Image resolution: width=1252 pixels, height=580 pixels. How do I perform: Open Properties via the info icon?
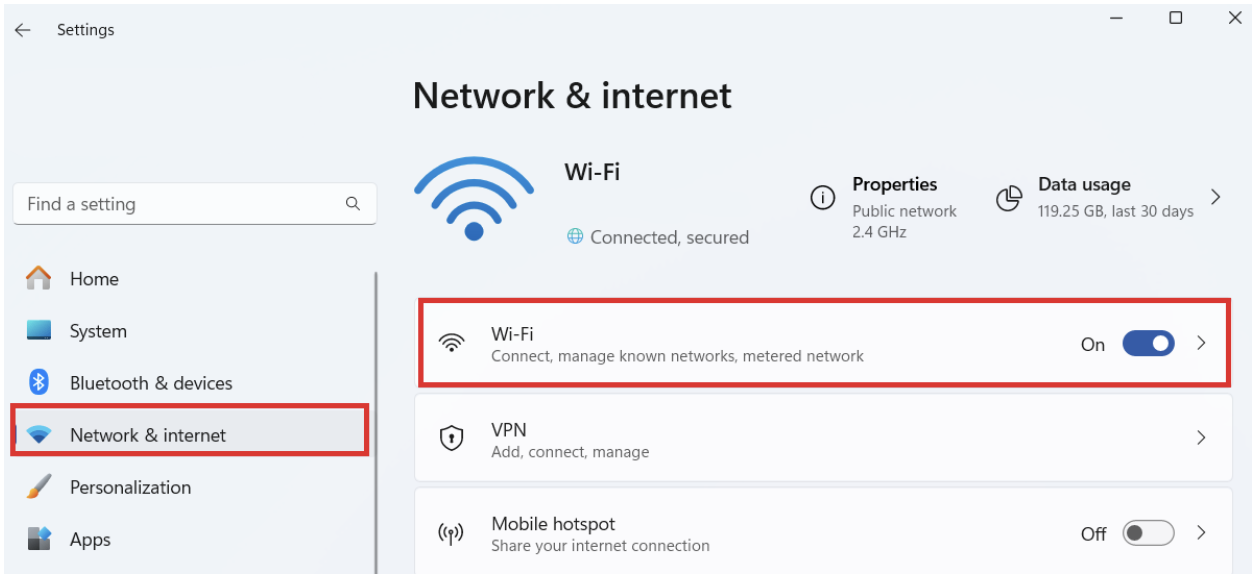click(x=825, y=196)
